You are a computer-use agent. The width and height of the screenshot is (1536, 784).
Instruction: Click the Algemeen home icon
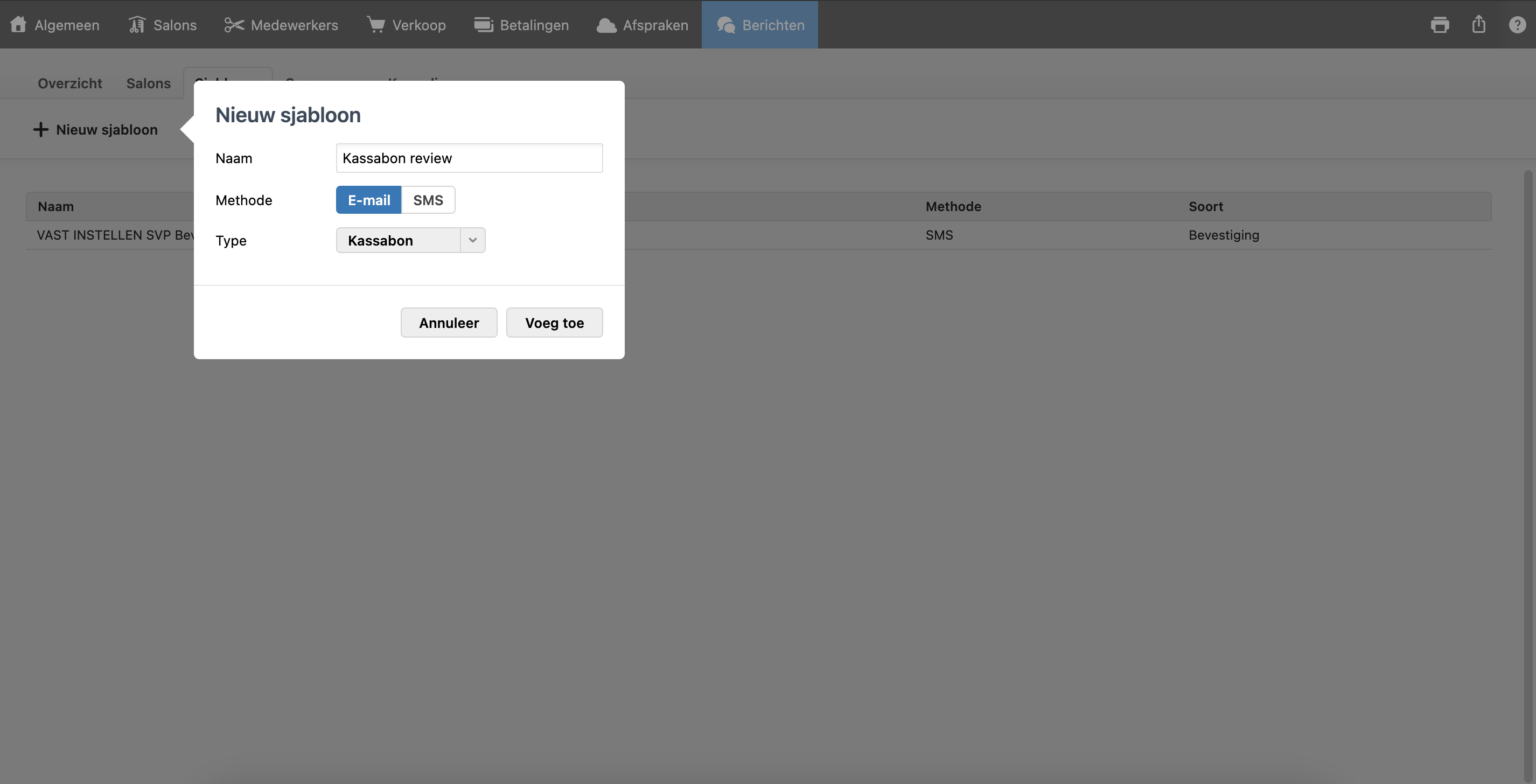[18, 24]
